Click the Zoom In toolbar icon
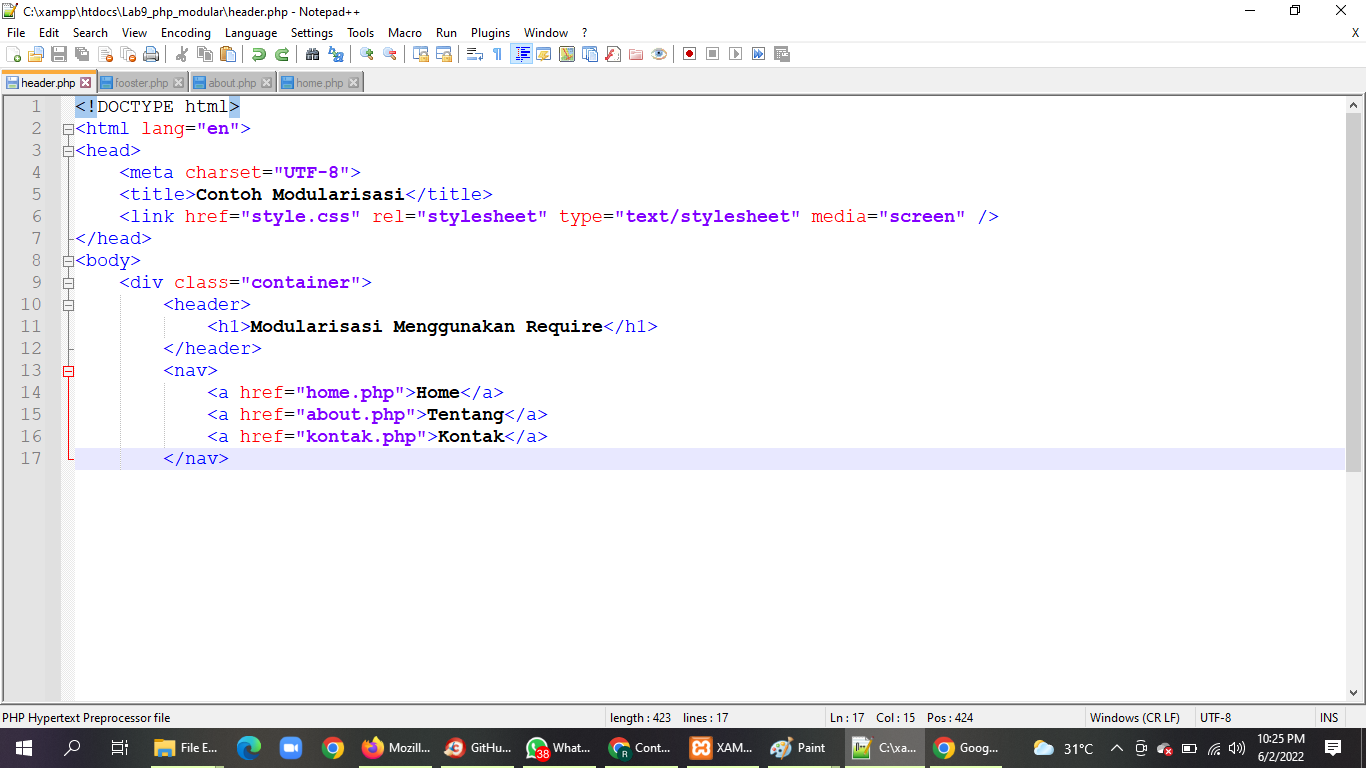This screenshot has height=768, width=1366. pos(367,54)
